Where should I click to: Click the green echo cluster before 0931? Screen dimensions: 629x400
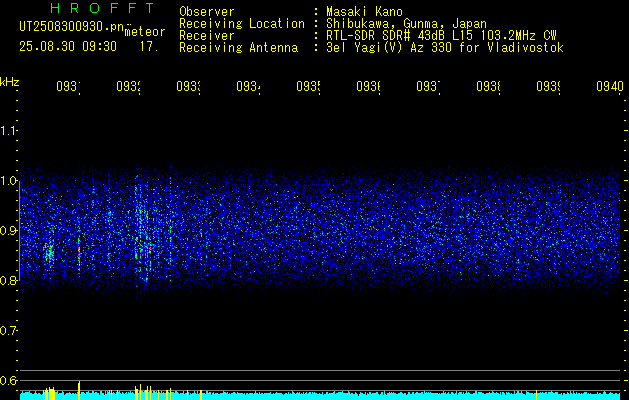pos(49,253)
